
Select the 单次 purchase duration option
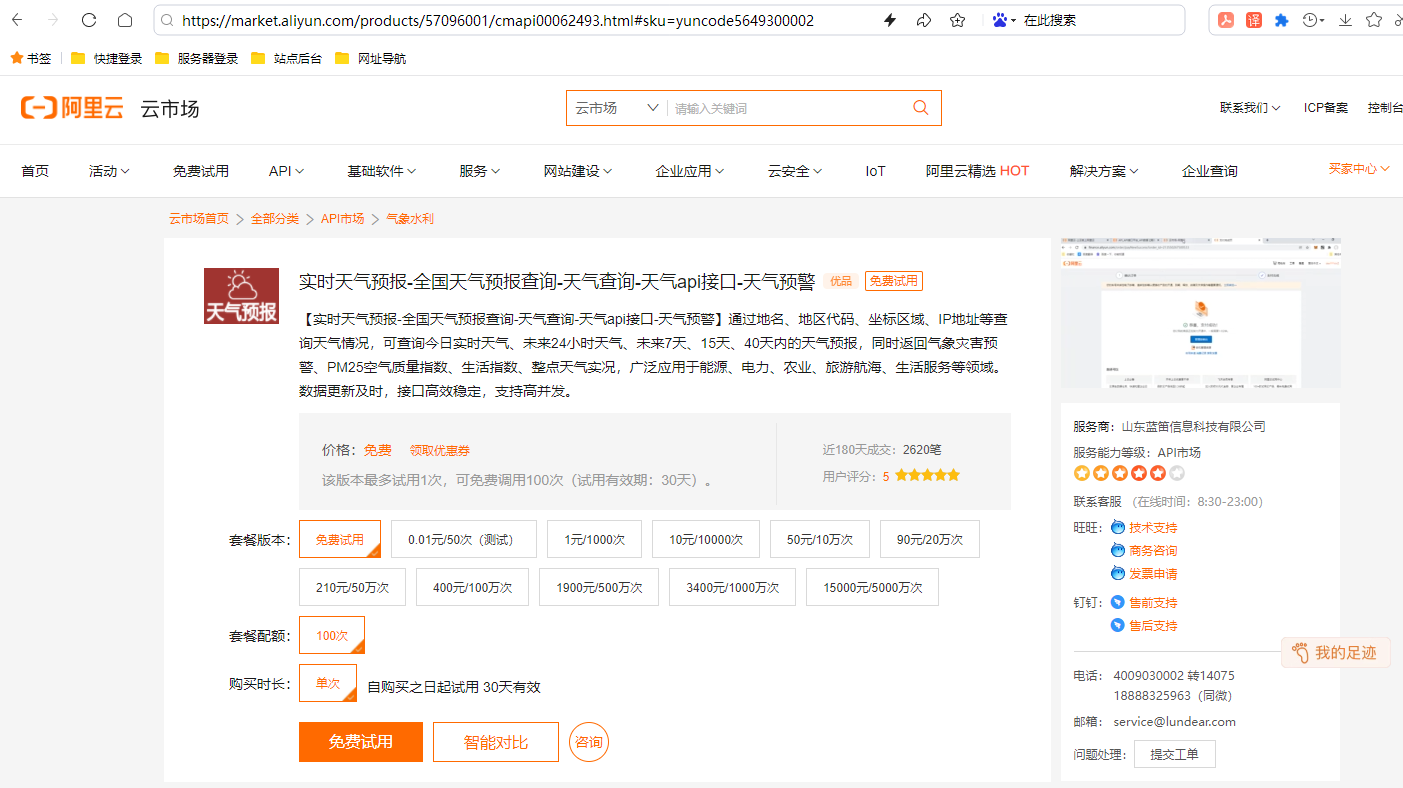pyautogui.click(x=328, y=683)
